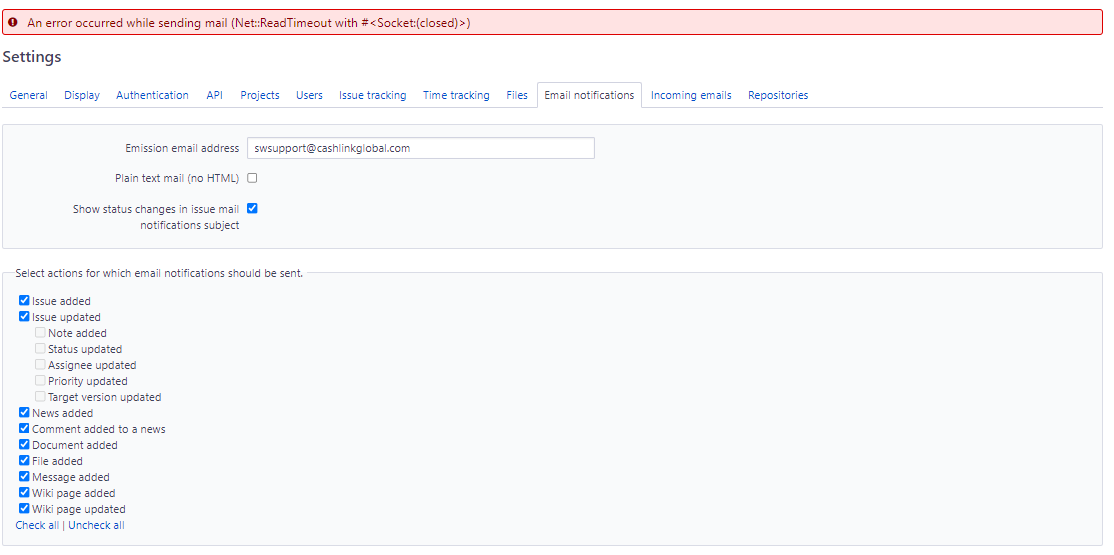Open the Time tracking tab
The width and height of the screenshot is (1114, 555).
tap(456, 95)
